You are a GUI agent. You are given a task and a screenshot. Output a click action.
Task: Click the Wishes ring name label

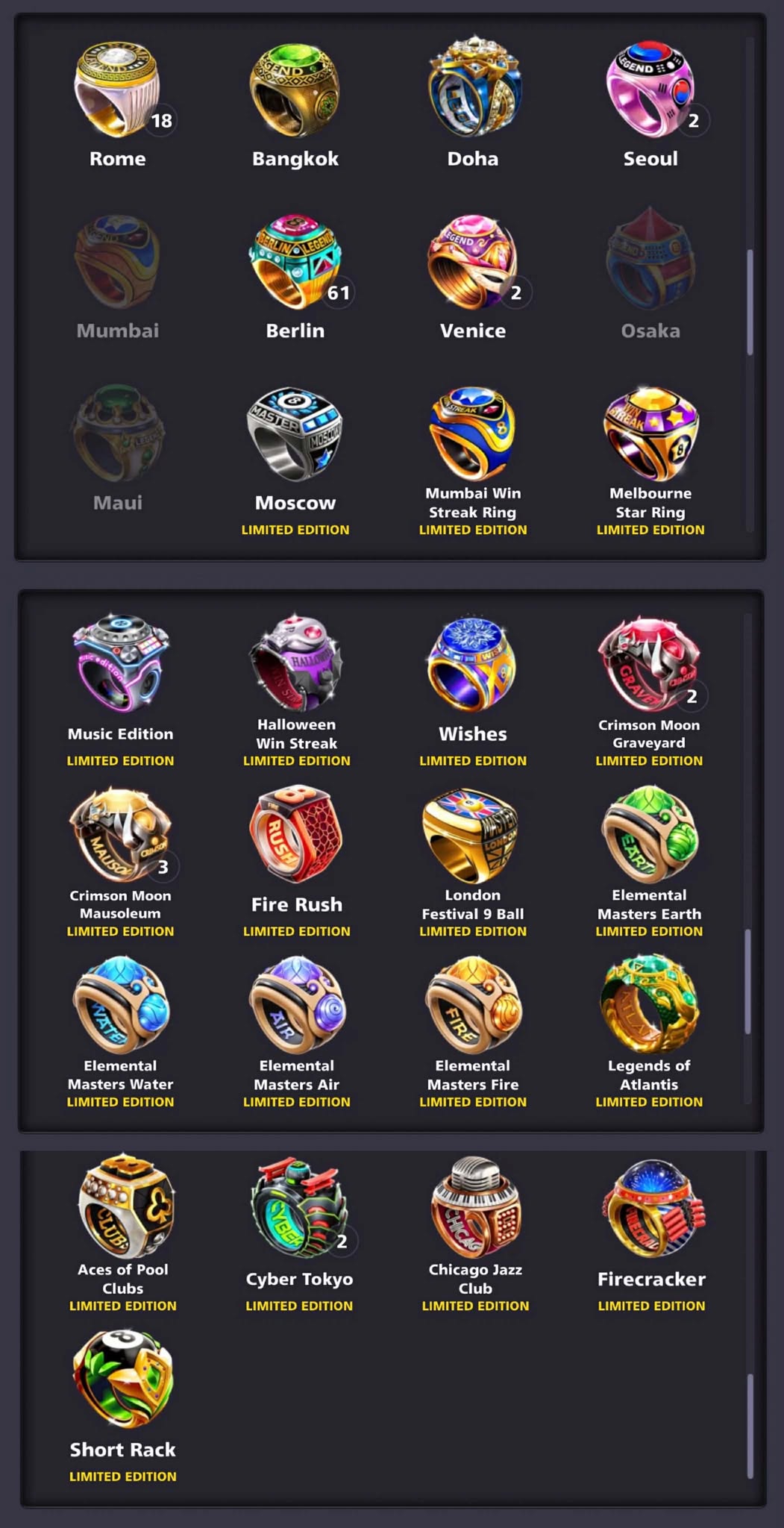[x=473, y=734]
